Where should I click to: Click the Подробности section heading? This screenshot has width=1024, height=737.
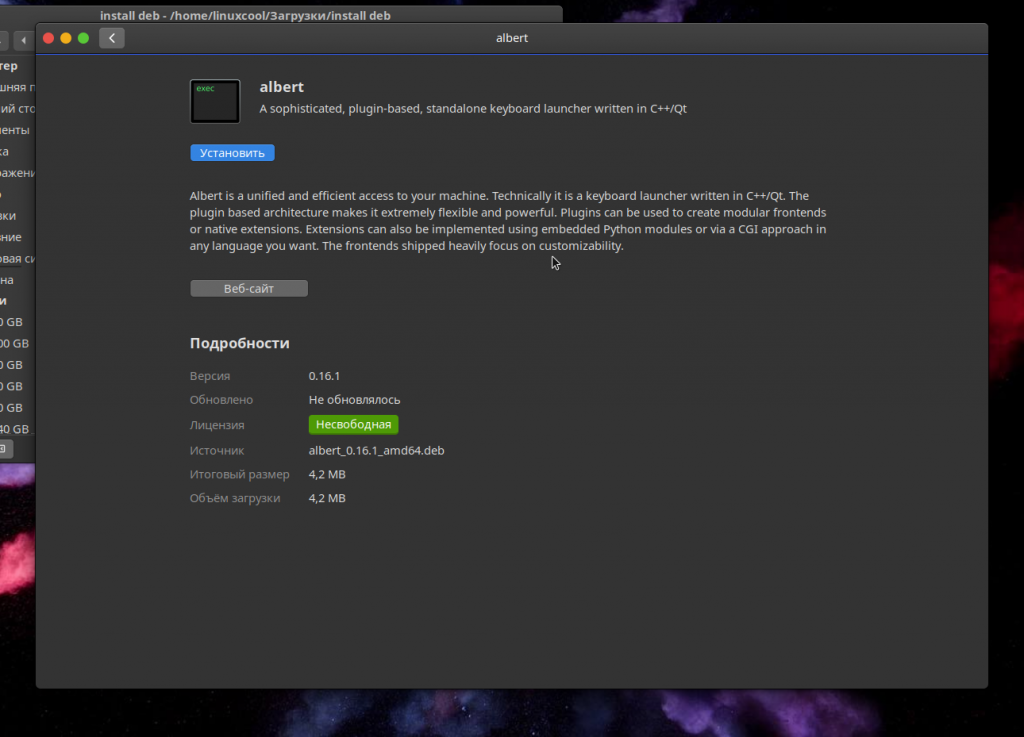(x=240, y=343)
